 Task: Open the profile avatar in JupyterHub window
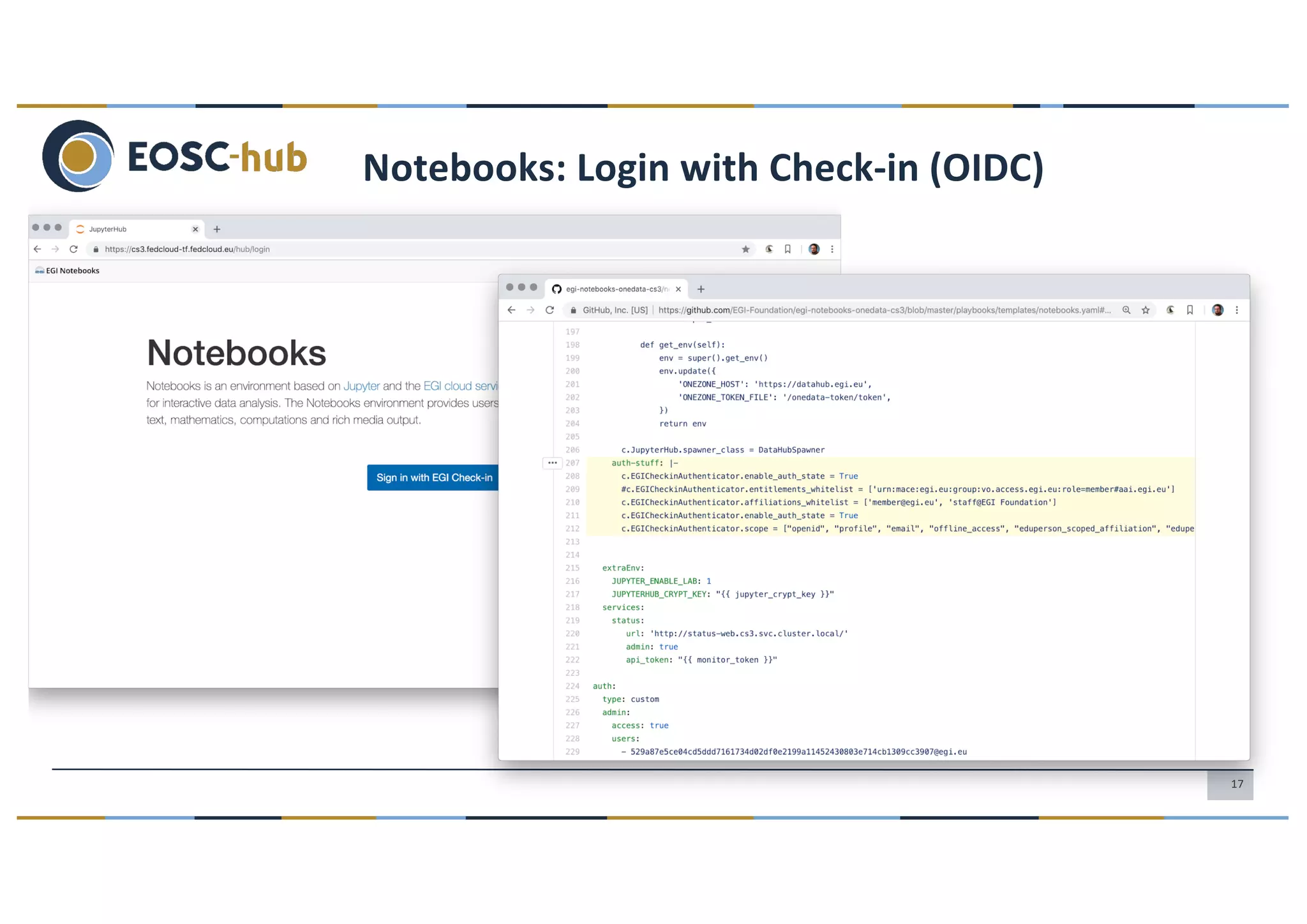tap(814, 250)
